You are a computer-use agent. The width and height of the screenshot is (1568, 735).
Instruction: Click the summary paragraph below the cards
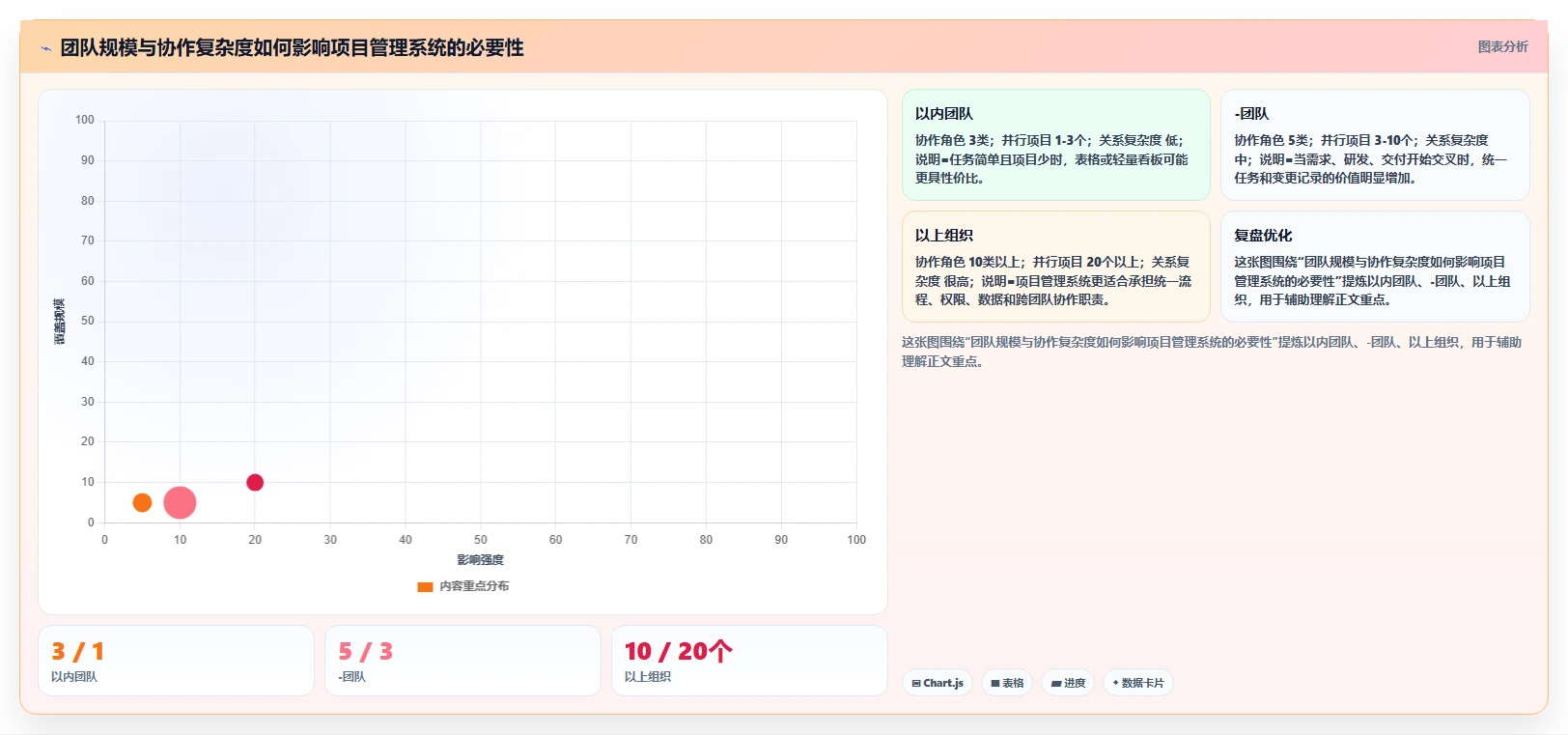(x=1212, y=352)
